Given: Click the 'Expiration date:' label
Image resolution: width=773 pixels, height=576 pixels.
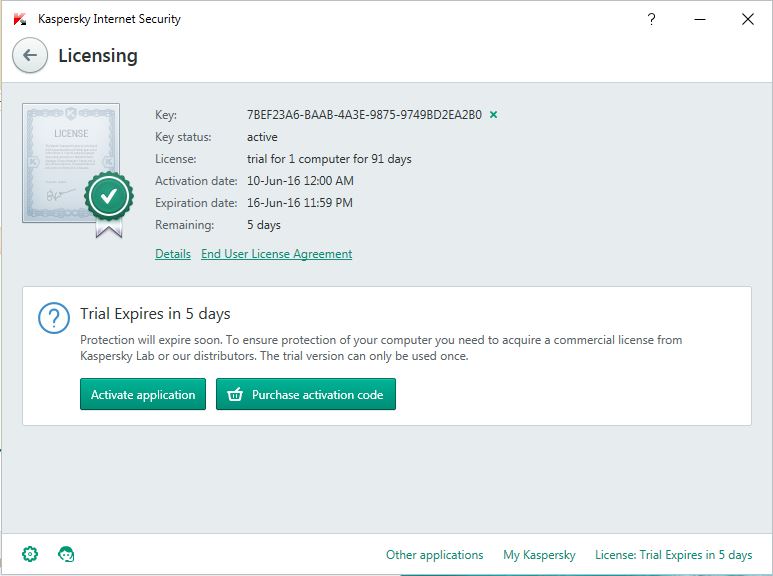Looking at the screenshot, I should pos(196,203).
